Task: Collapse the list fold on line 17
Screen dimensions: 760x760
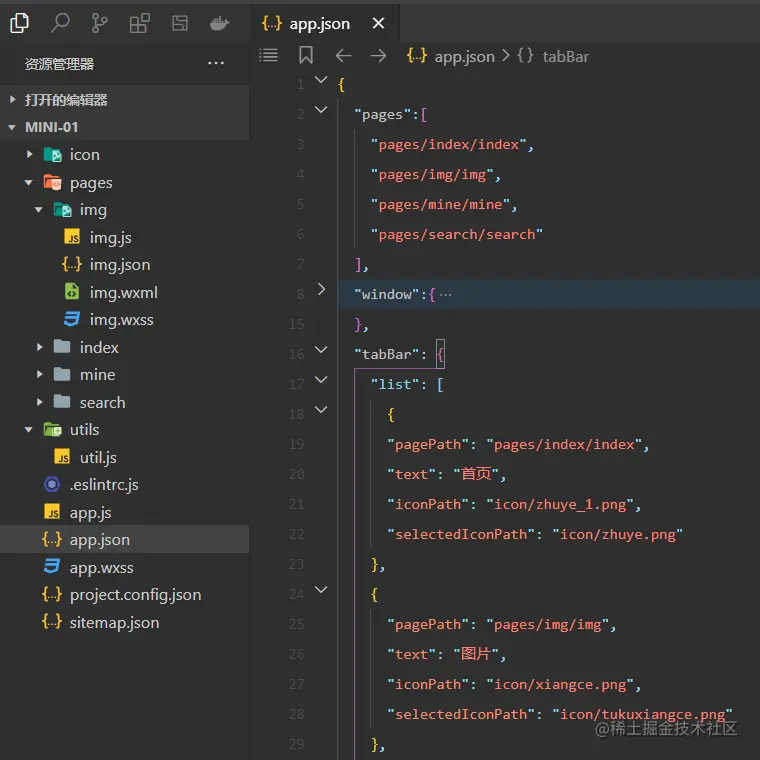Action: pyautogui.click(x=321, y=379)
